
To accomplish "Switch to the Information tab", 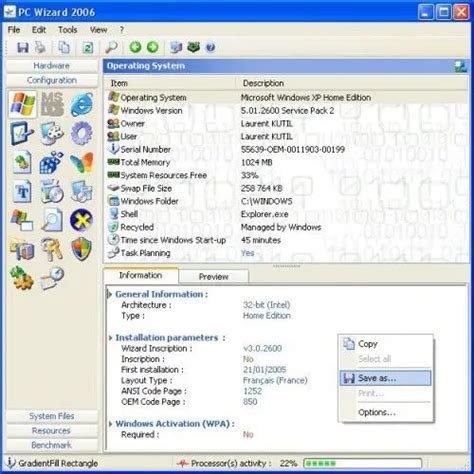I will tap(141, 275).
